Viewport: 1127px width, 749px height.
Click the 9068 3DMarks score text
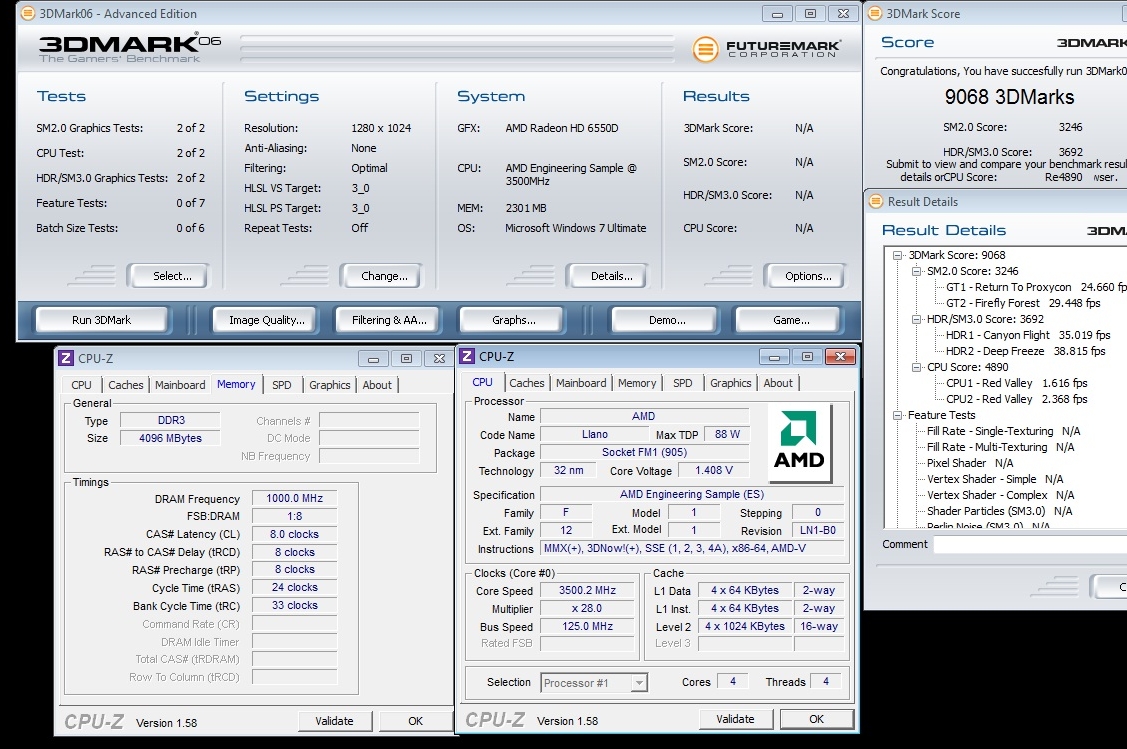pyautogui.click(x=1009, y=97)
